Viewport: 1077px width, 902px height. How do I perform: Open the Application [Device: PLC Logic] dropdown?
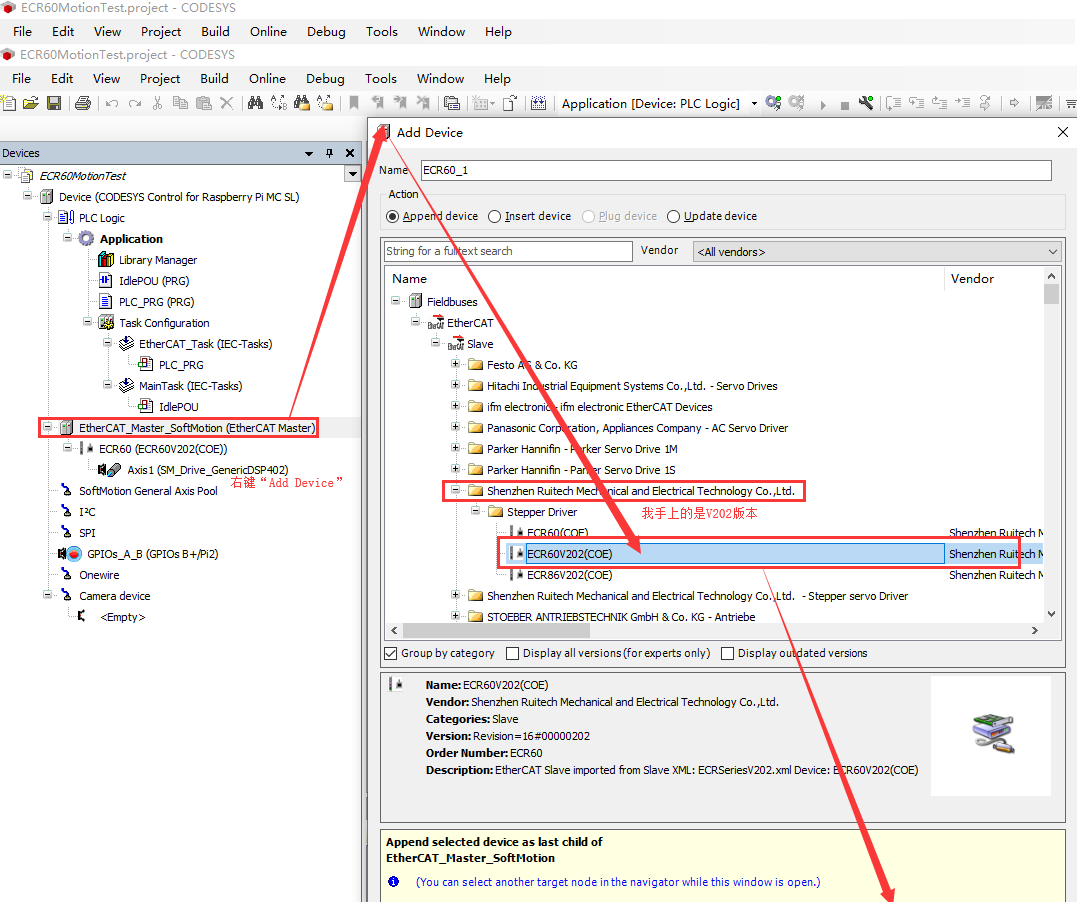coord(754,104)
